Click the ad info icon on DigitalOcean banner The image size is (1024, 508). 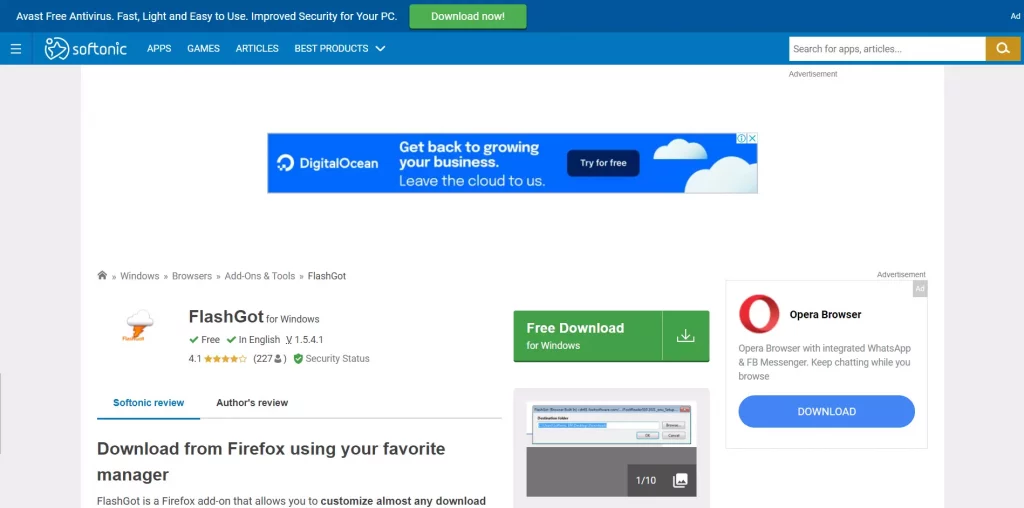tap(742, 138)
